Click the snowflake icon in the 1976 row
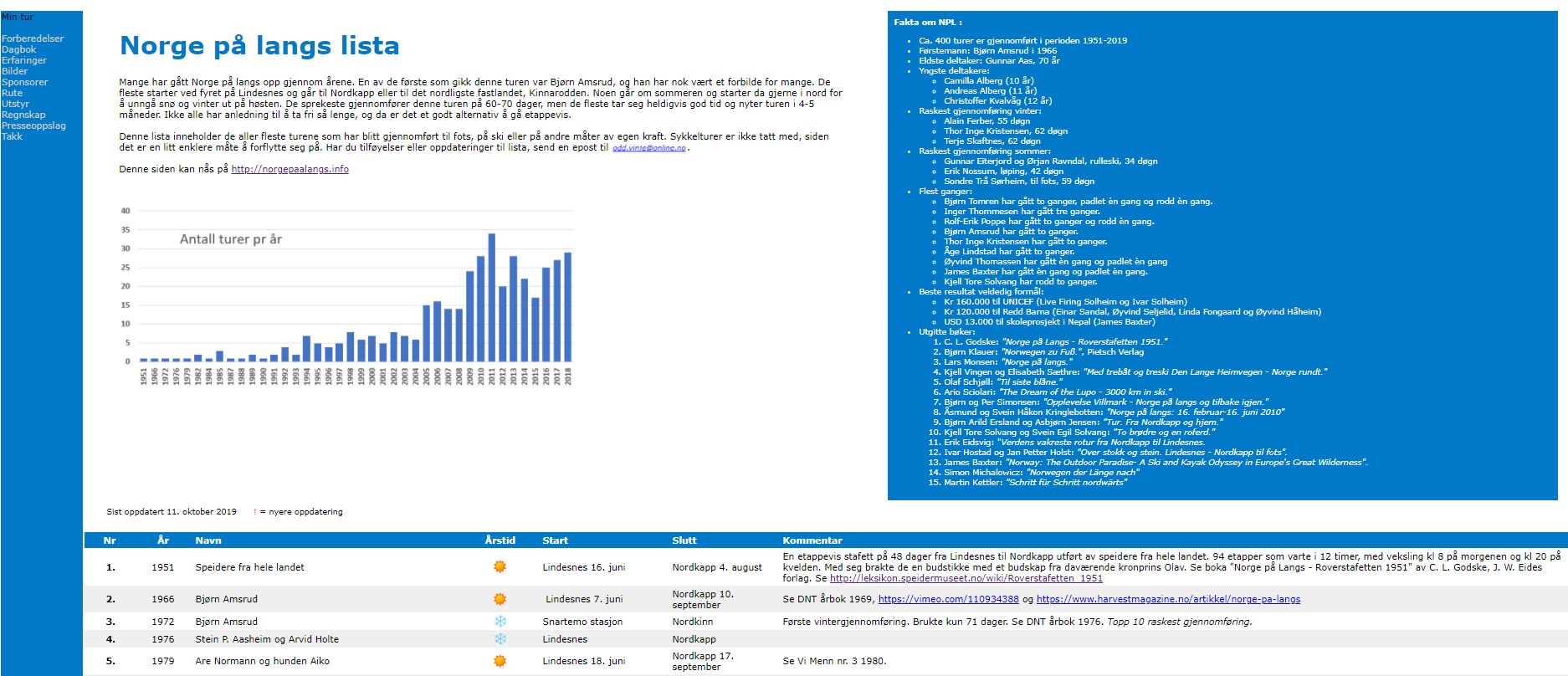Screen dimensions: 1568x676 click(x=500, y=639)
